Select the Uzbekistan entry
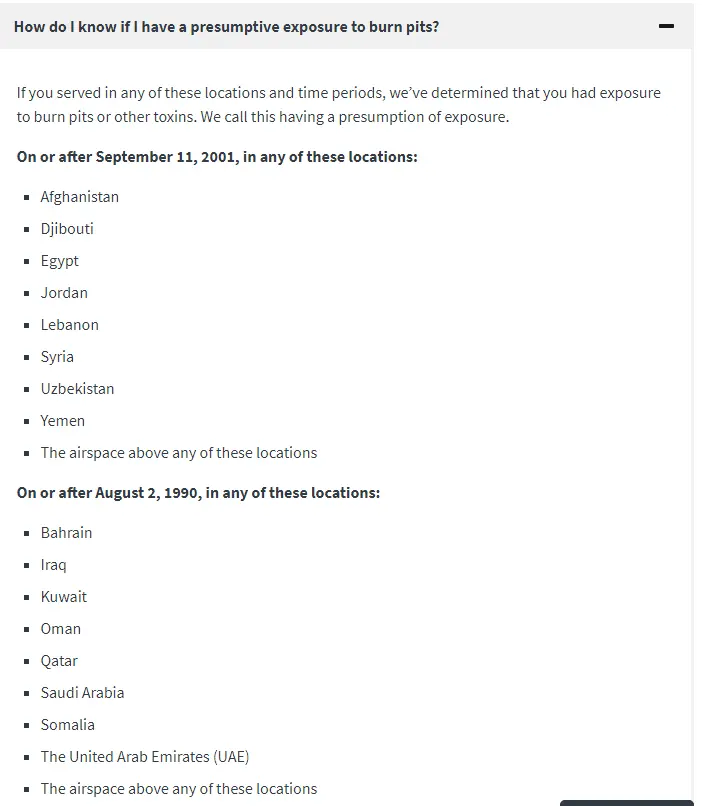The image size is (702, 806). click(77, 389)
